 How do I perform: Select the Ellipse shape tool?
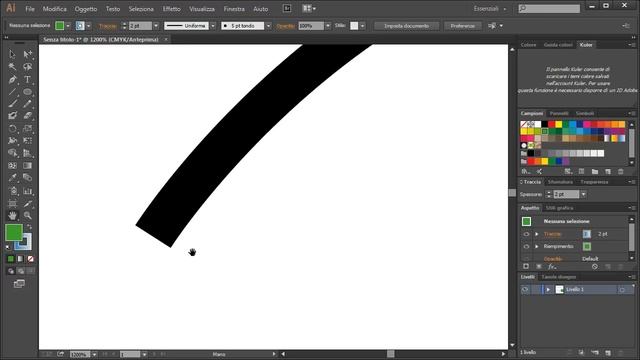point(27,92)
